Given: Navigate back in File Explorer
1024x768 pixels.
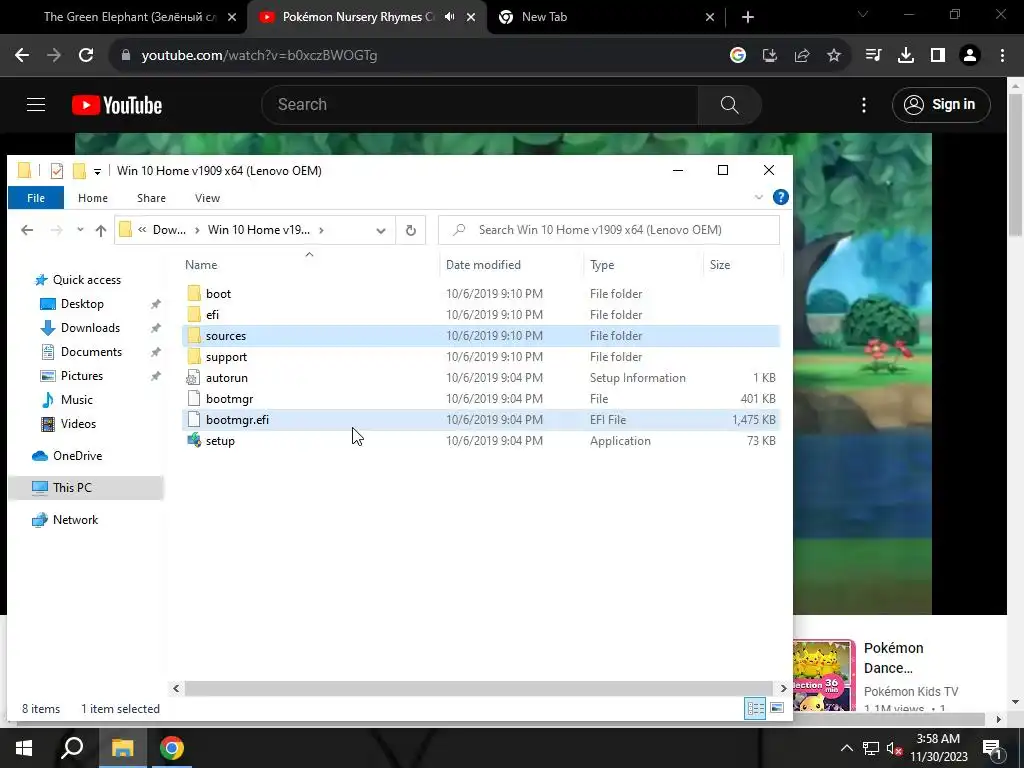Looking at the screenshot, I should coord(27,230).
